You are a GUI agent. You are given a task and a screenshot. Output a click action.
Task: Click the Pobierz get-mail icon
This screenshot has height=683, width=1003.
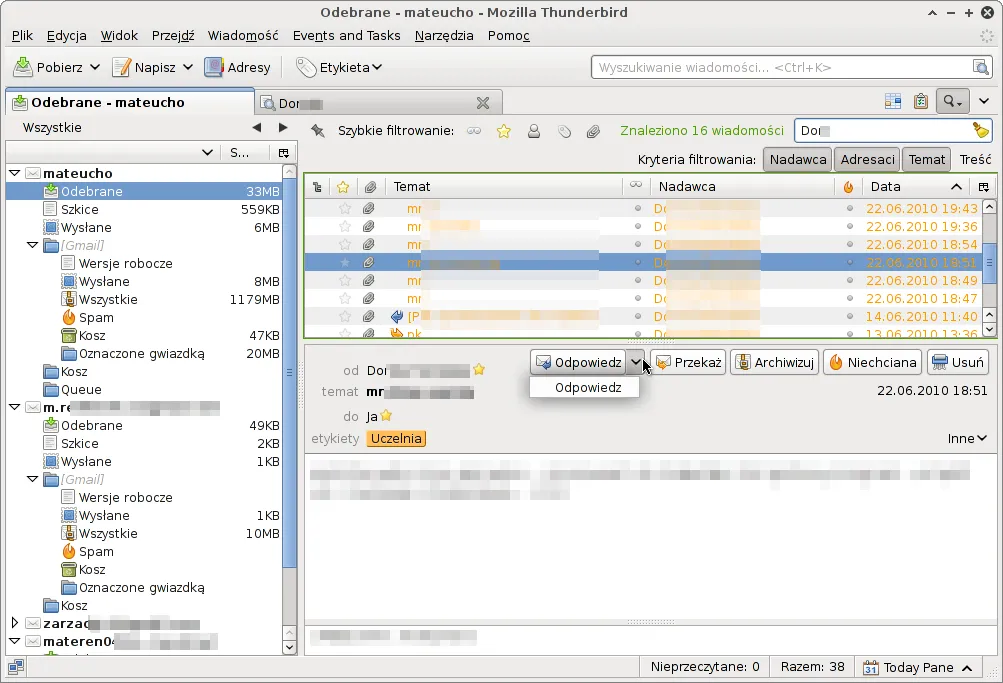23,67
